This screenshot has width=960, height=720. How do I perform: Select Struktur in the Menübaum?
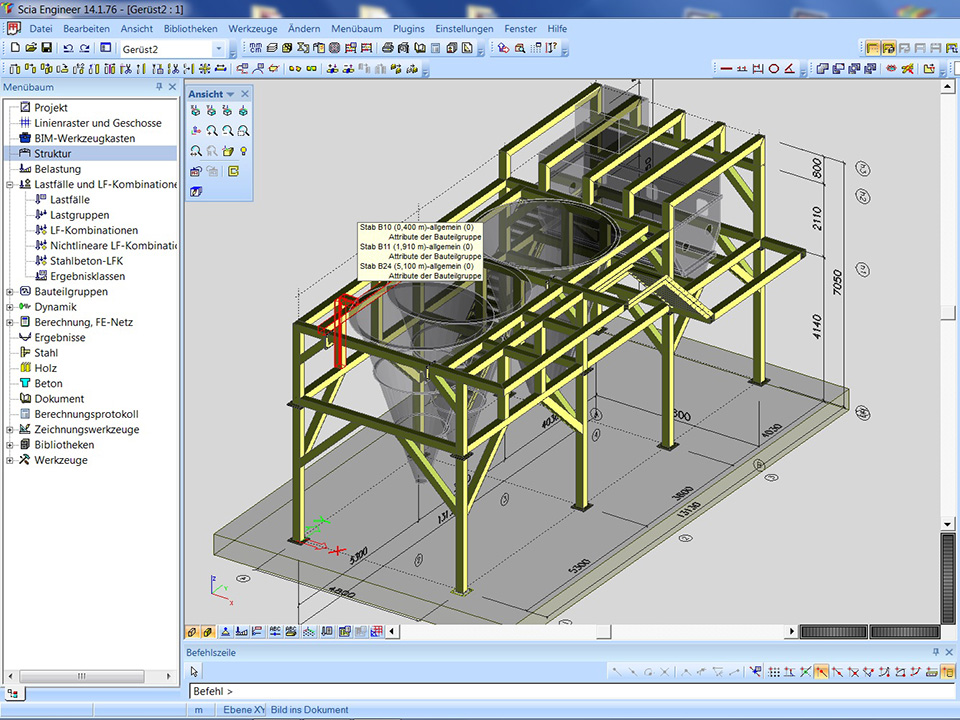click(x=52, y=154)
